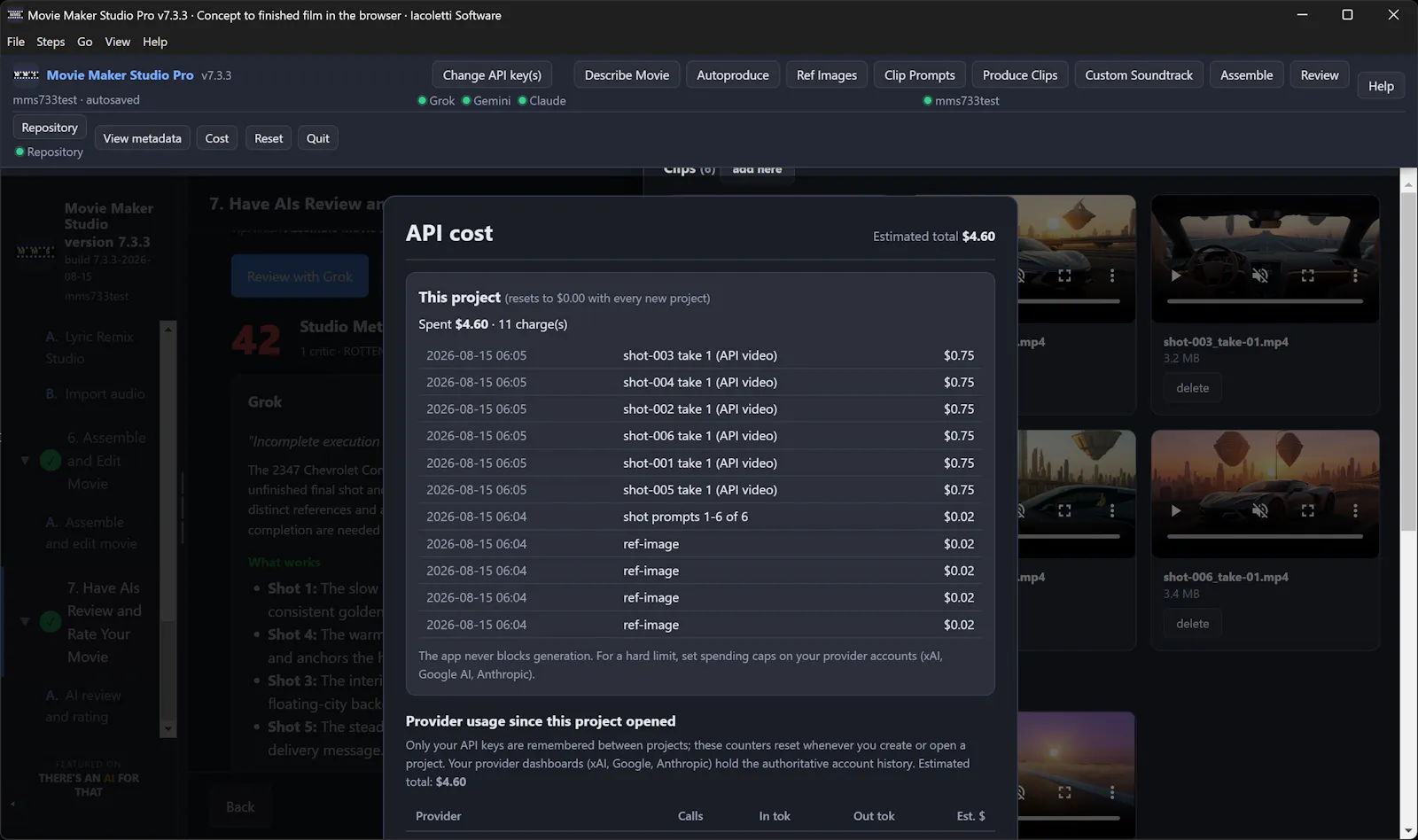Click the There's An AI For That badge
This screenshot has height=840, width=1418.
point(89,778)
